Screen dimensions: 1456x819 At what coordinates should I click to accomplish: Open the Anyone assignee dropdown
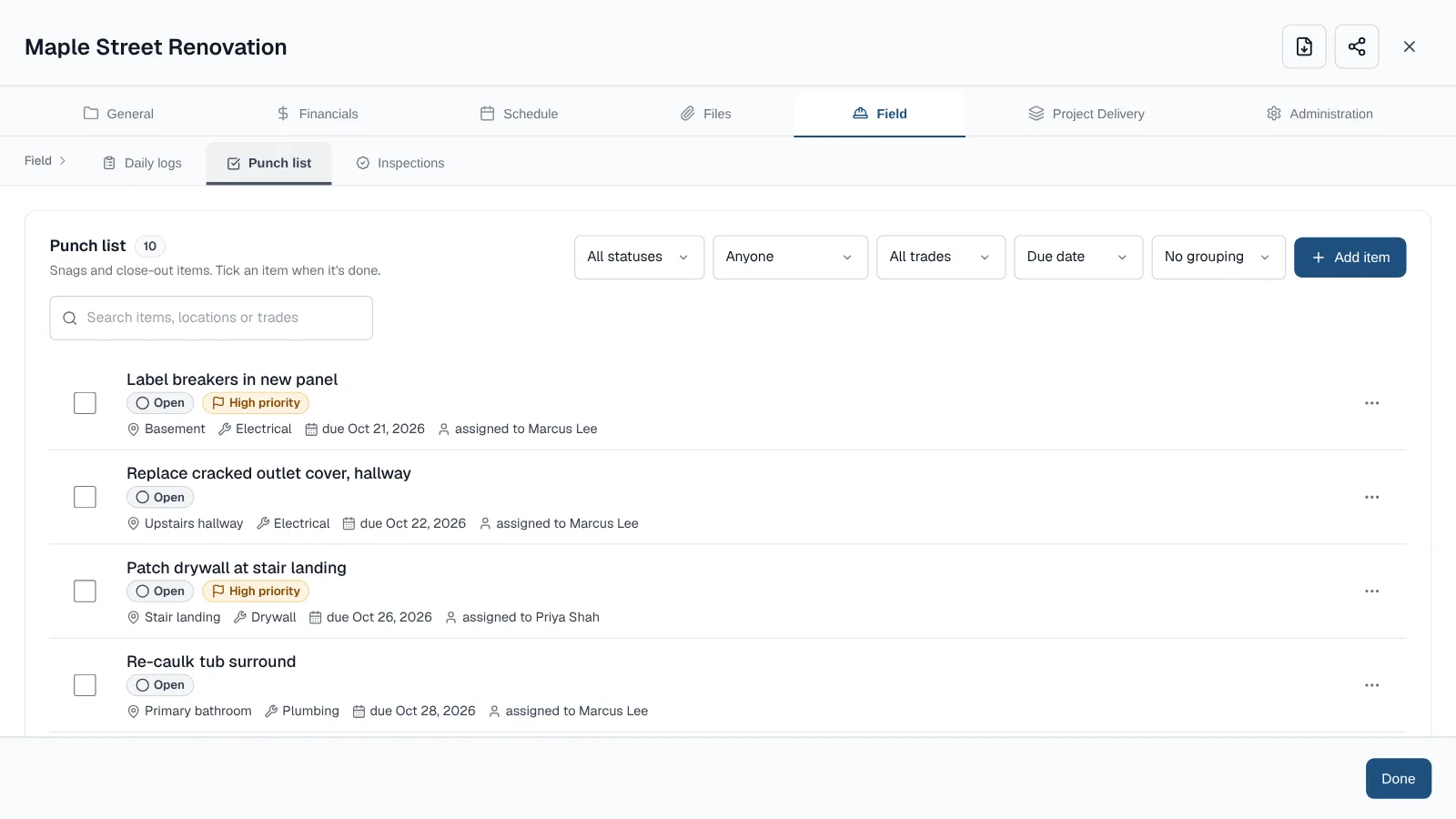tap(790, 258)
